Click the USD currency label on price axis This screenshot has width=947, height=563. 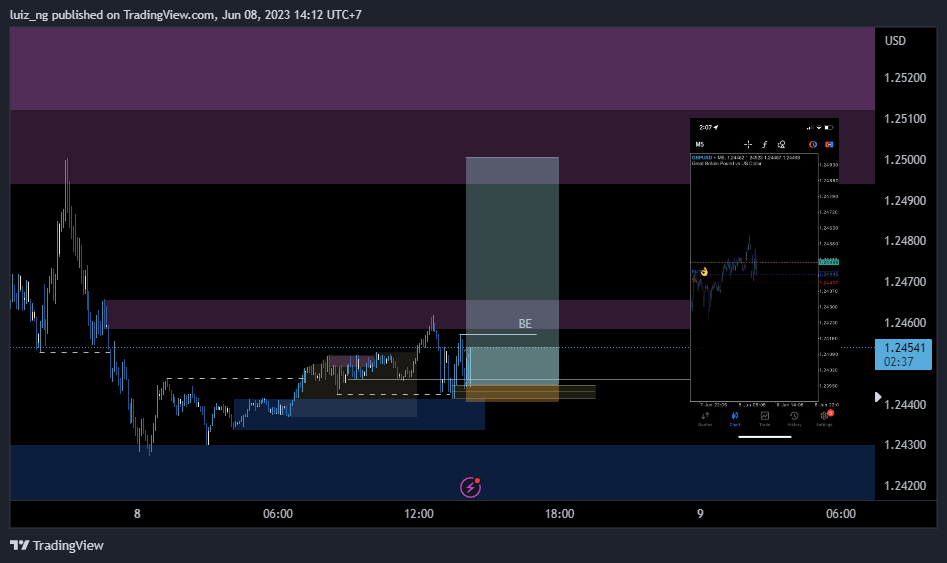[x=895, y=40]
